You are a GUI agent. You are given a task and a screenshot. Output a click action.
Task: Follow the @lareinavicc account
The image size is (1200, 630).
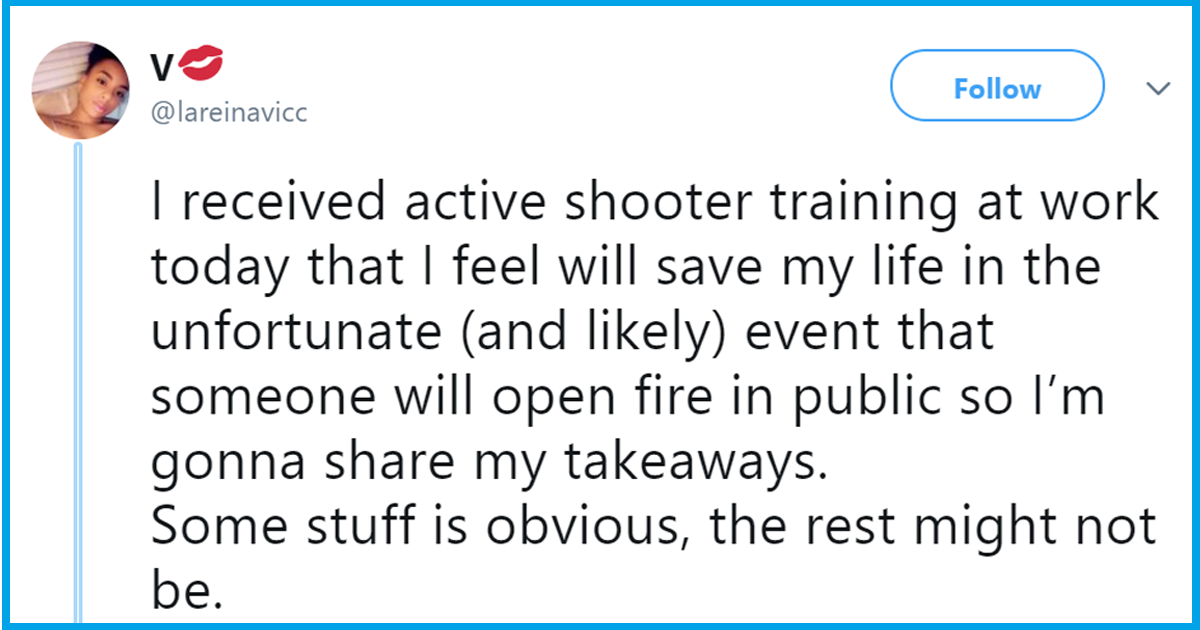997,89
